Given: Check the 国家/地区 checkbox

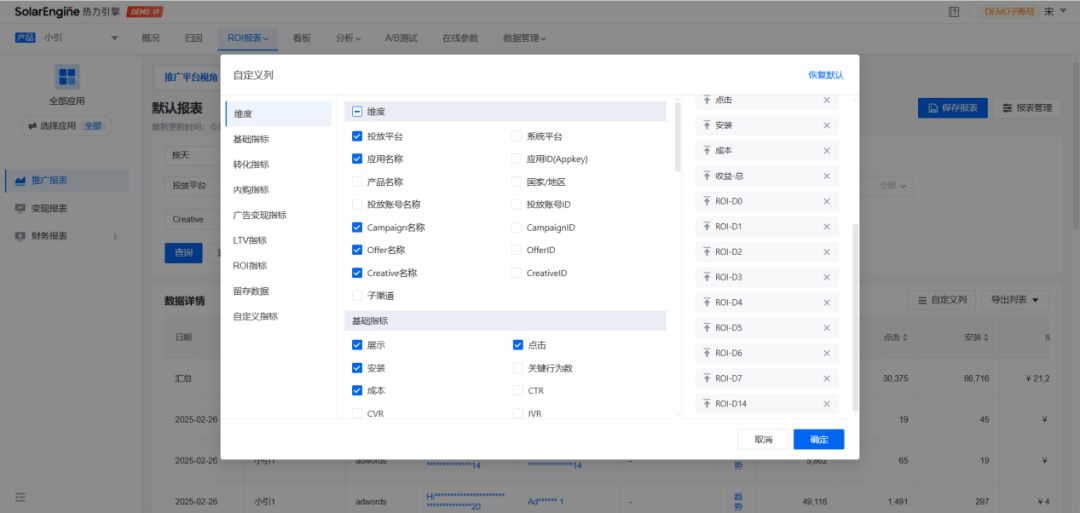Looking at the screenshot, I should (517, 182).
